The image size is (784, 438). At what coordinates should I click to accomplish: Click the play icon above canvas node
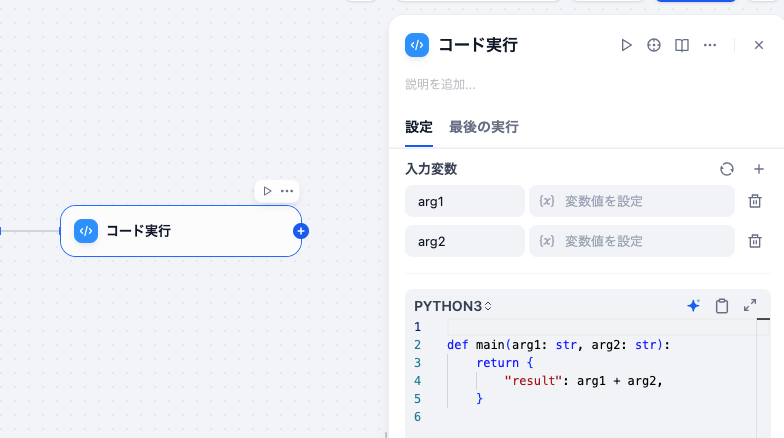267,191
